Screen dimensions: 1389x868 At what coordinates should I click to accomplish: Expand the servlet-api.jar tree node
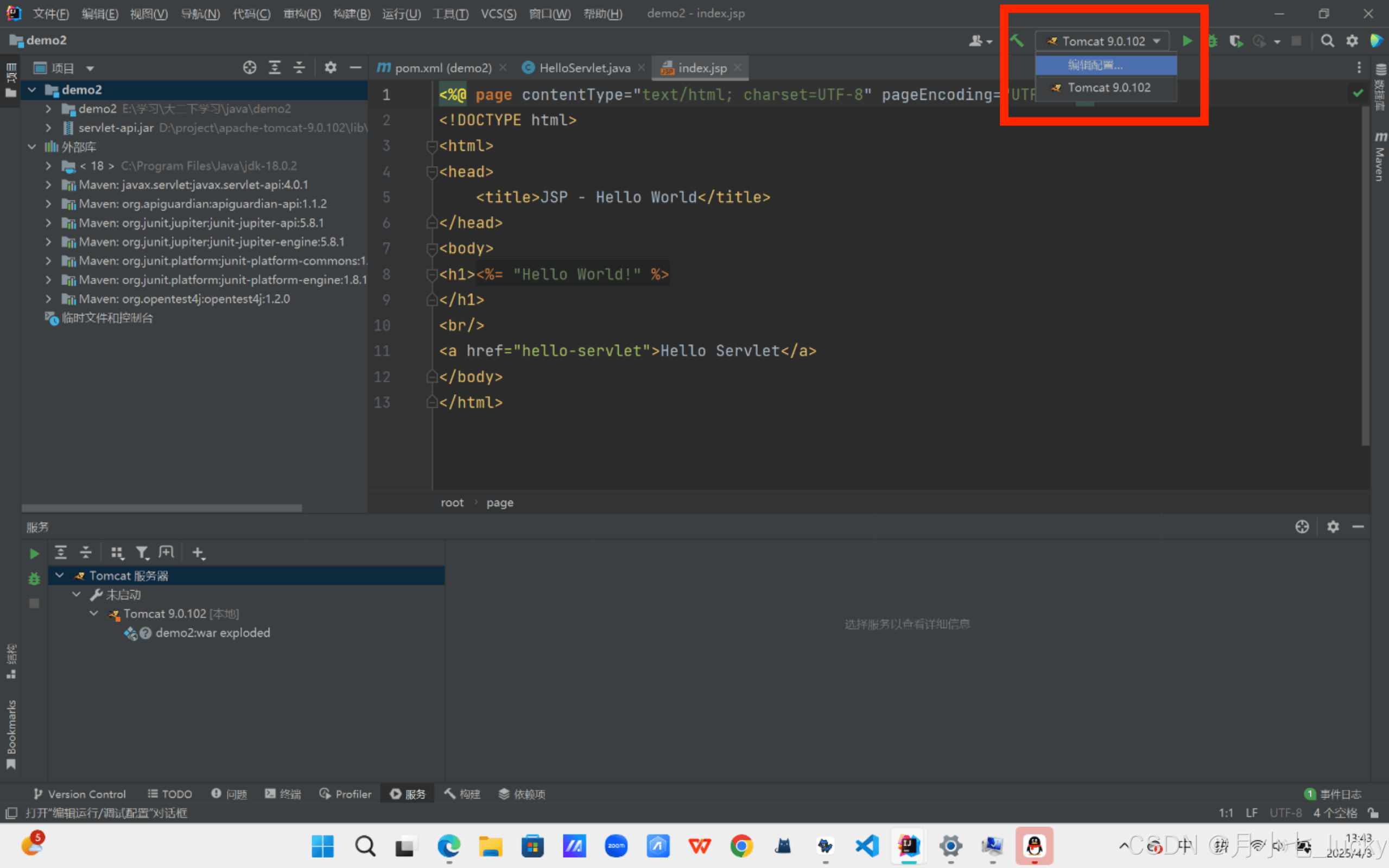(49, 128)
